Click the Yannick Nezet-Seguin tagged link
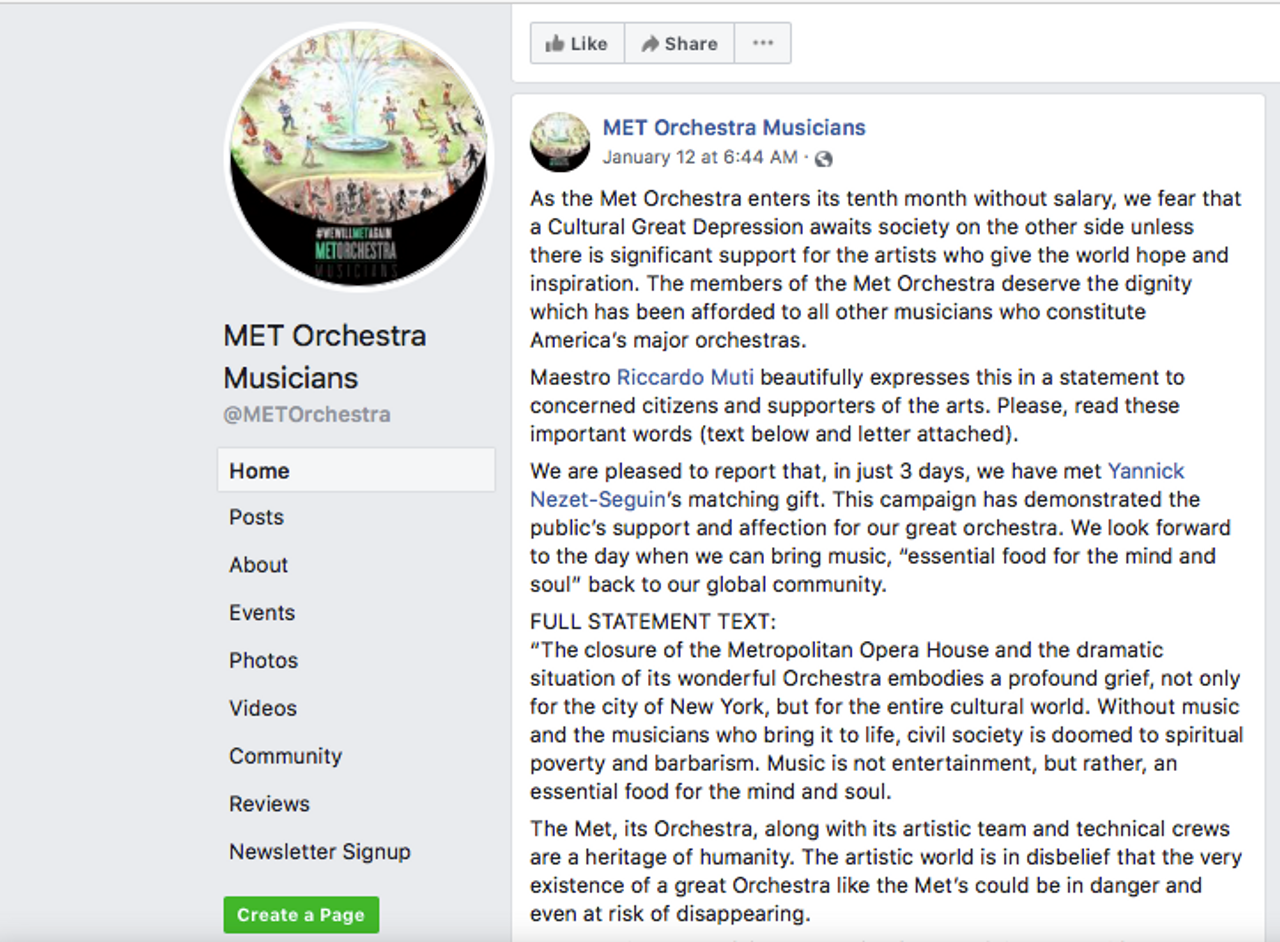The width and height of the screenshot is (1280, 942). [1145, 471]
